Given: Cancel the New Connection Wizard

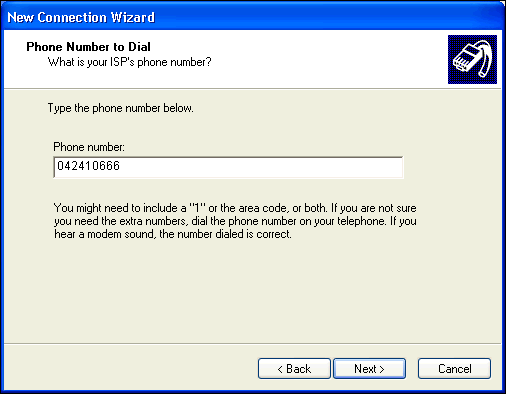Looking at the screenshot, I should pyautogui.click(x=454, y=368).
